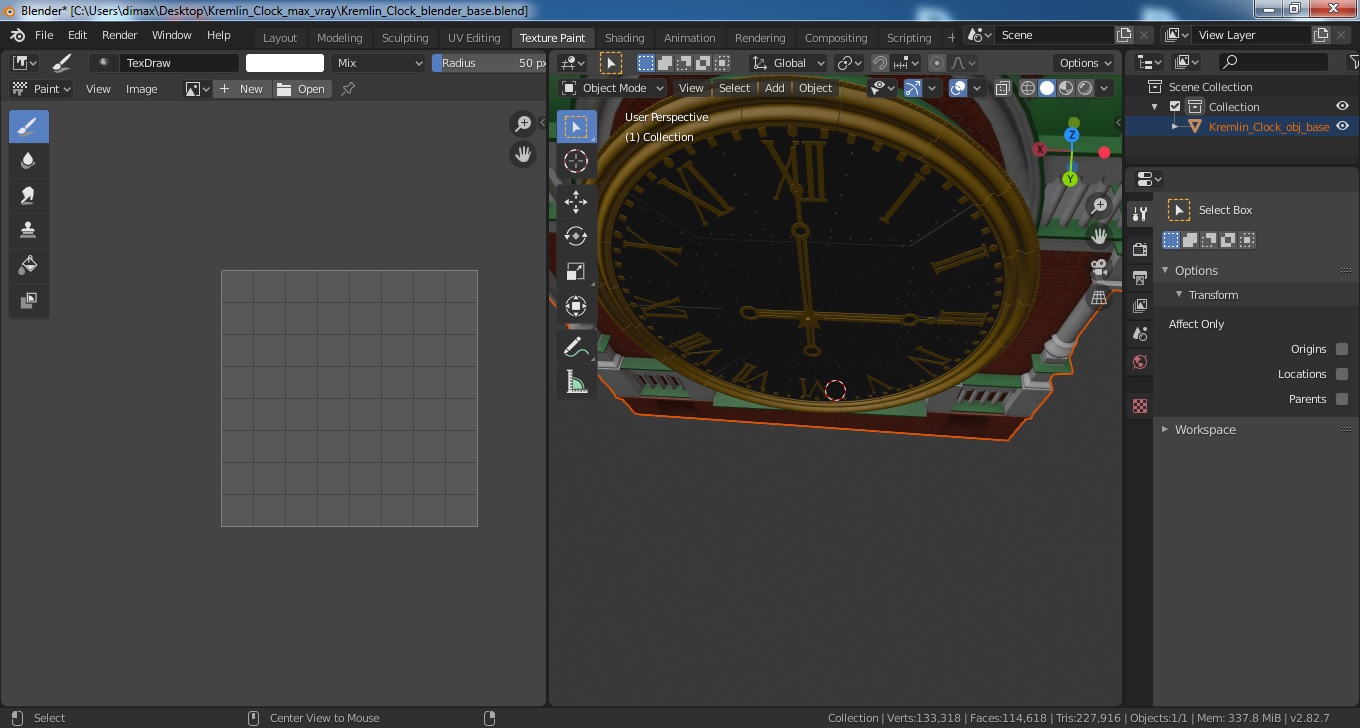This screenshot has width=1360, height=728.
Task: Switch to the Shading workspace tab
Action: 625,38
